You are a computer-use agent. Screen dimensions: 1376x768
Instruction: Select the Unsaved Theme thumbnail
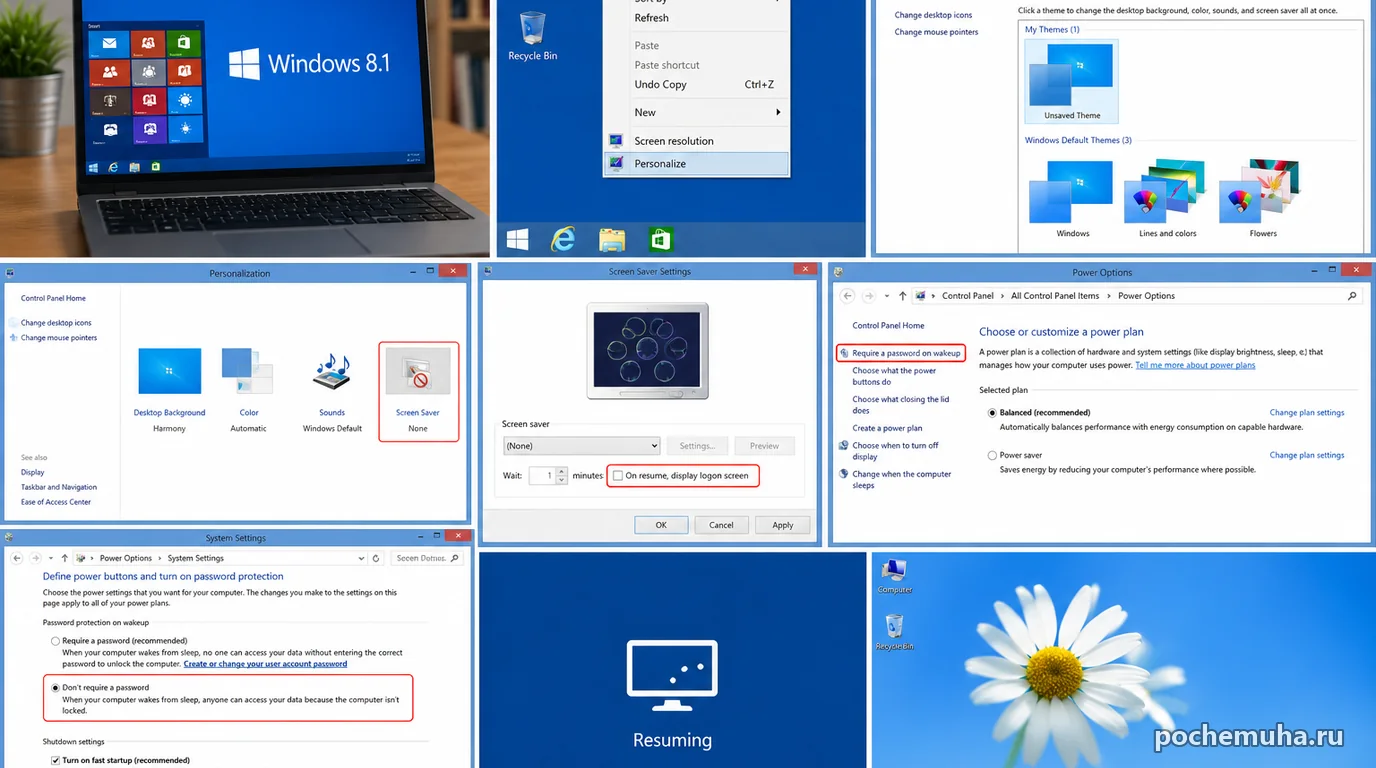tap(1072, 81)
